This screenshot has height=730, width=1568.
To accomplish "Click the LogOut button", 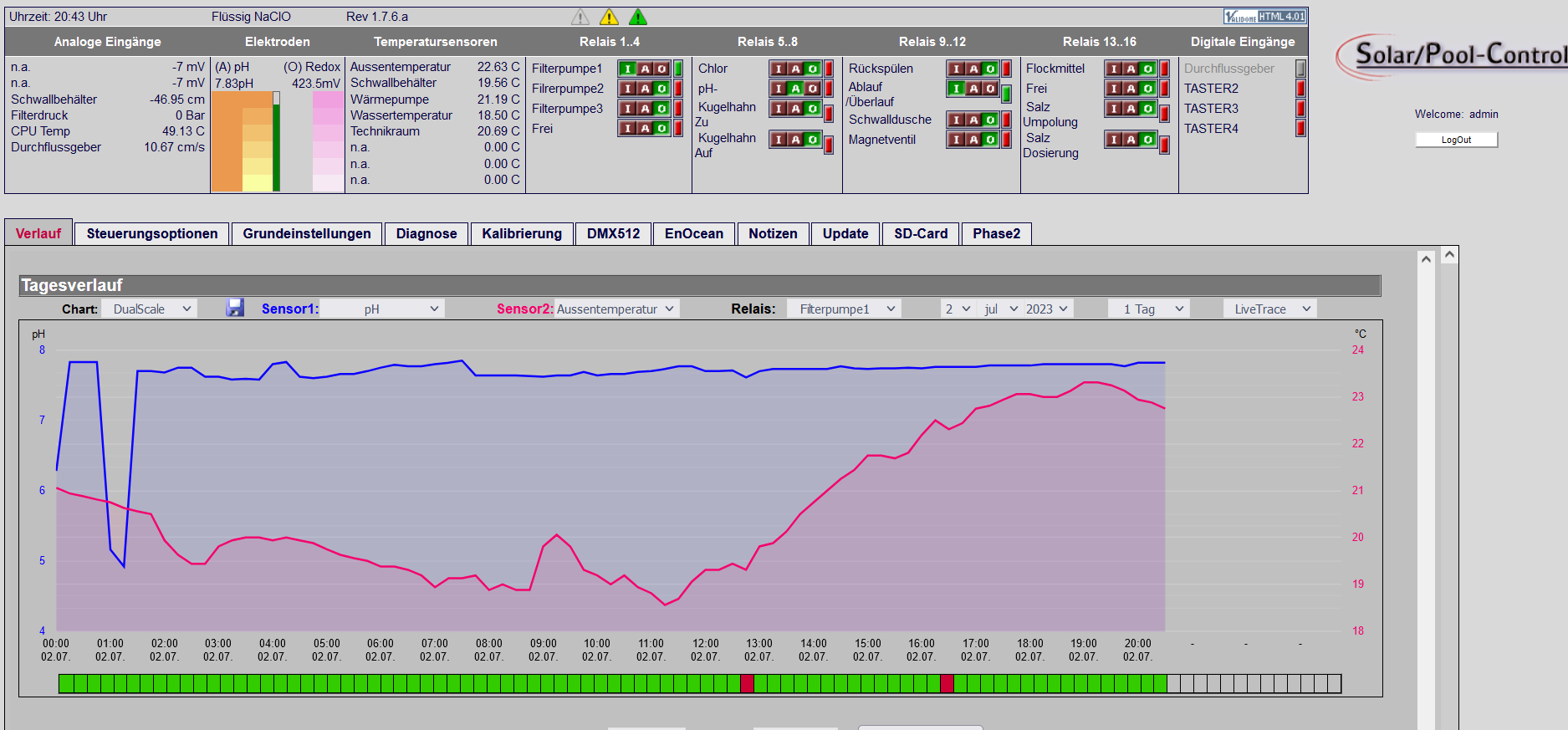I will point(1456,140).
